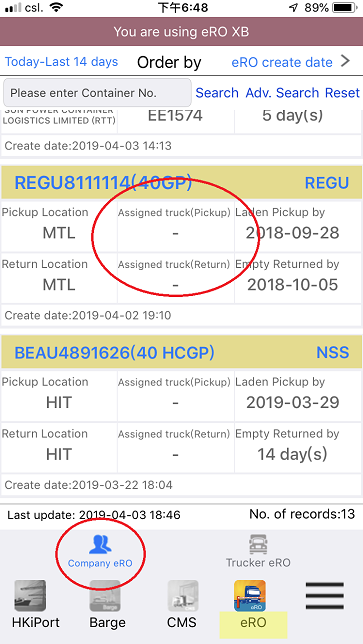Open container REGU8111114(40GP) record
The image size is (363, 644).
[x=103, y=183]
